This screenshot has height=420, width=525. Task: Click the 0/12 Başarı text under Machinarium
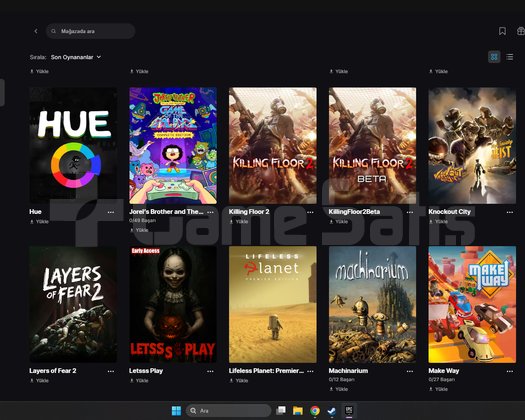tap(342, 379)
